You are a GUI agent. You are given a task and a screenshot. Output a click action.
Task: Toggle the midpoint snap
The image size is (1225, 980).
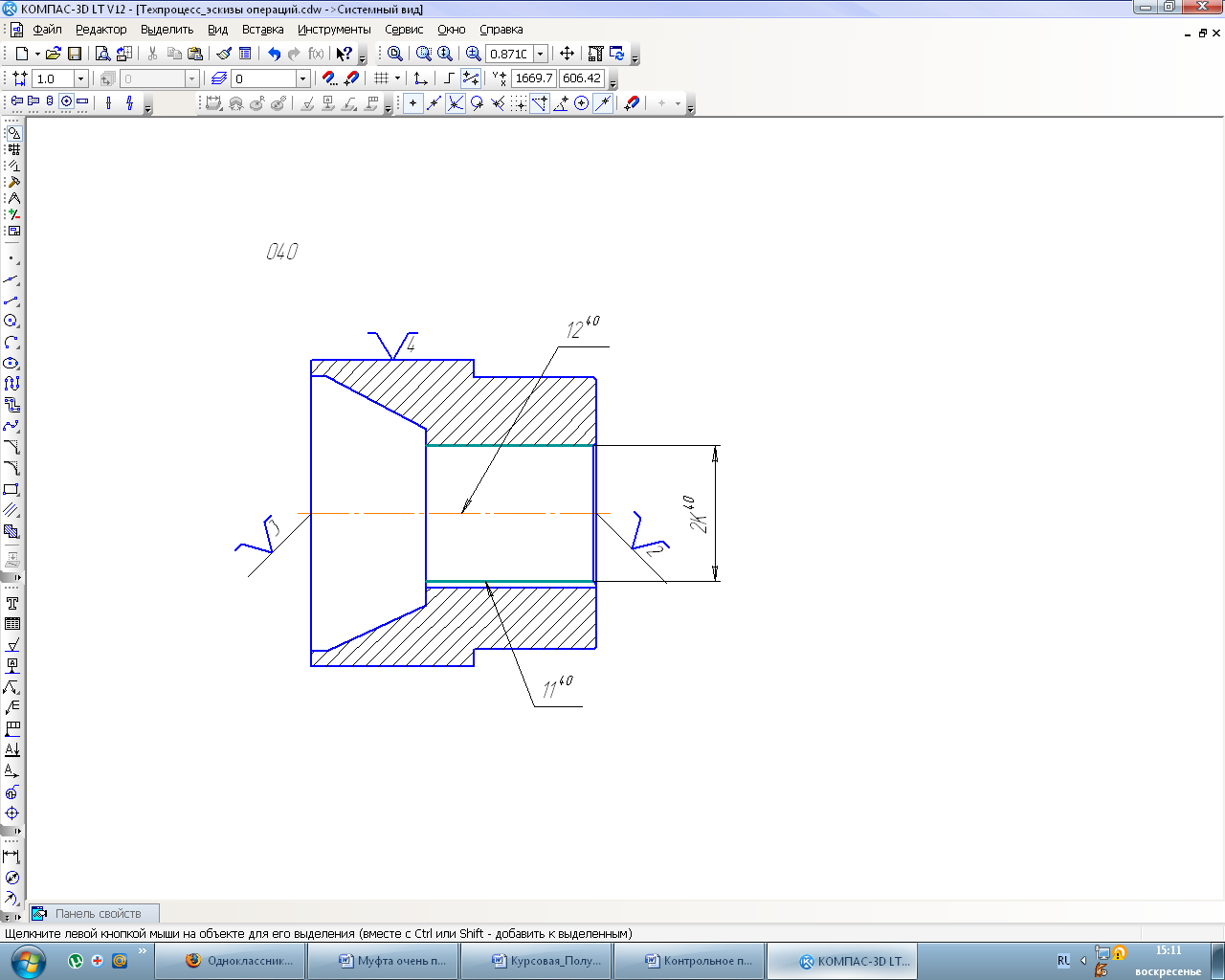[434, 103]
